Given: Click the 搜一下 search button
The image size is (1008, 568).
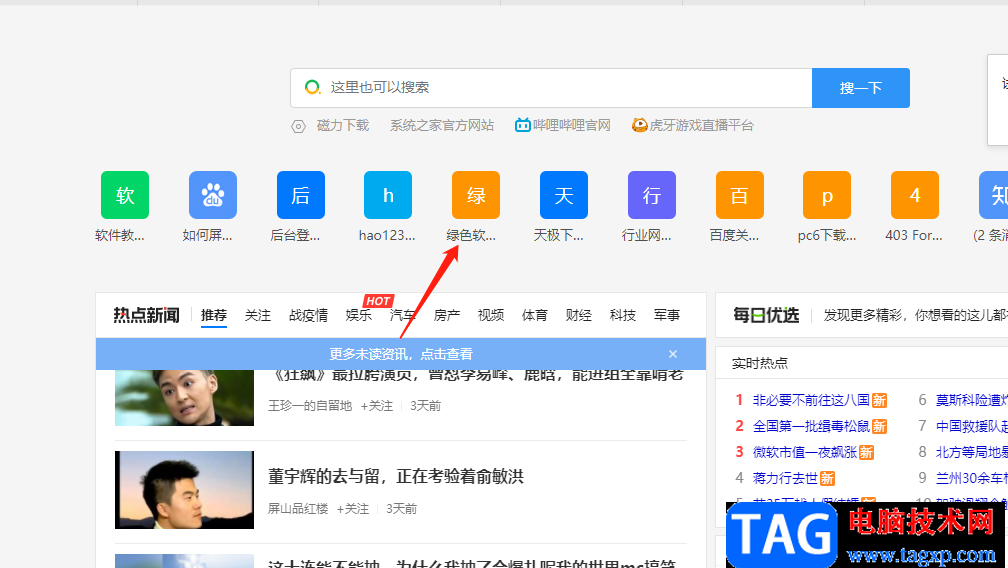Looking at the screenshot, I should point(861,88).
